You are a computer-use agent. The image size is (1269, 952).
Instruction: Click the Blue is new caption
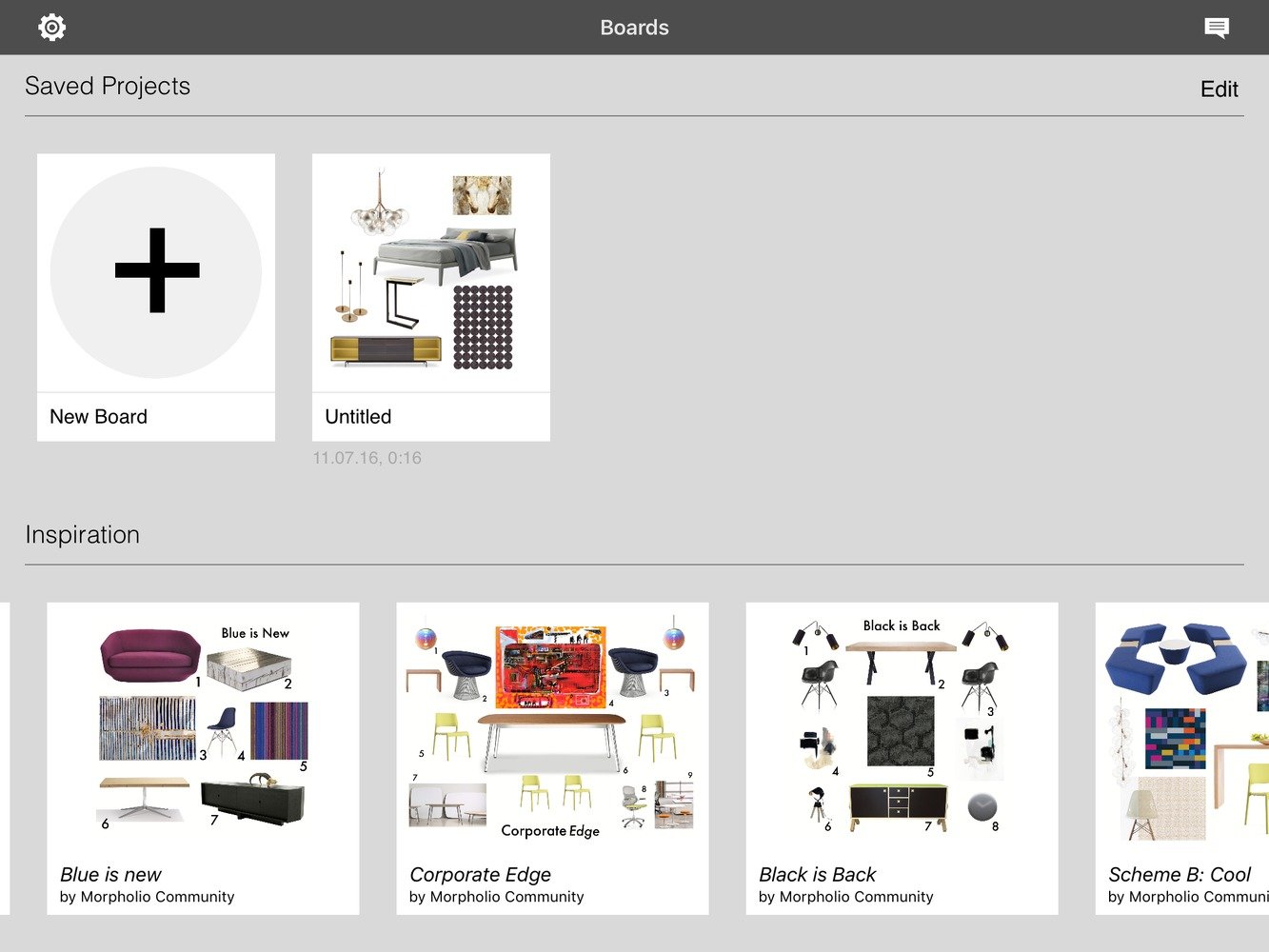tap(110, 874)
